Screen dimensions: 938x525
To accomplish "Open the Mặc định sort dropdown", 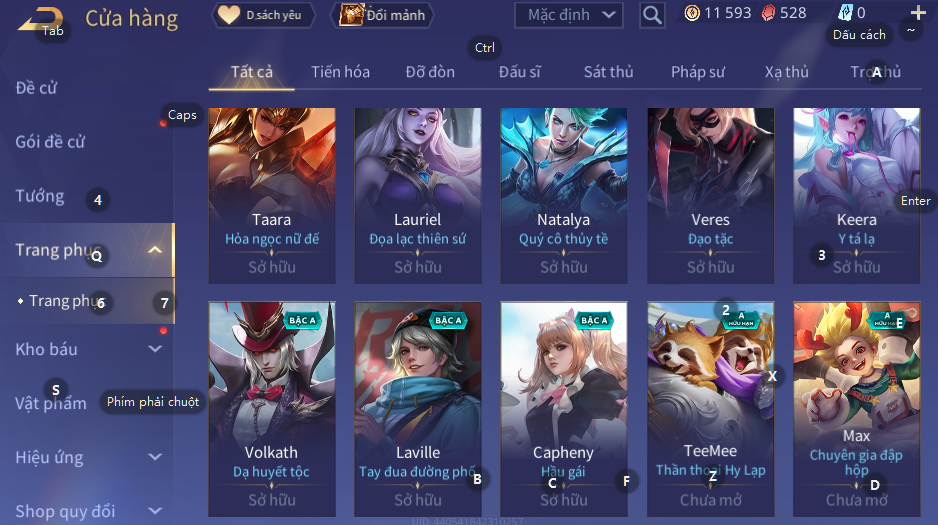I will [568, 15].
